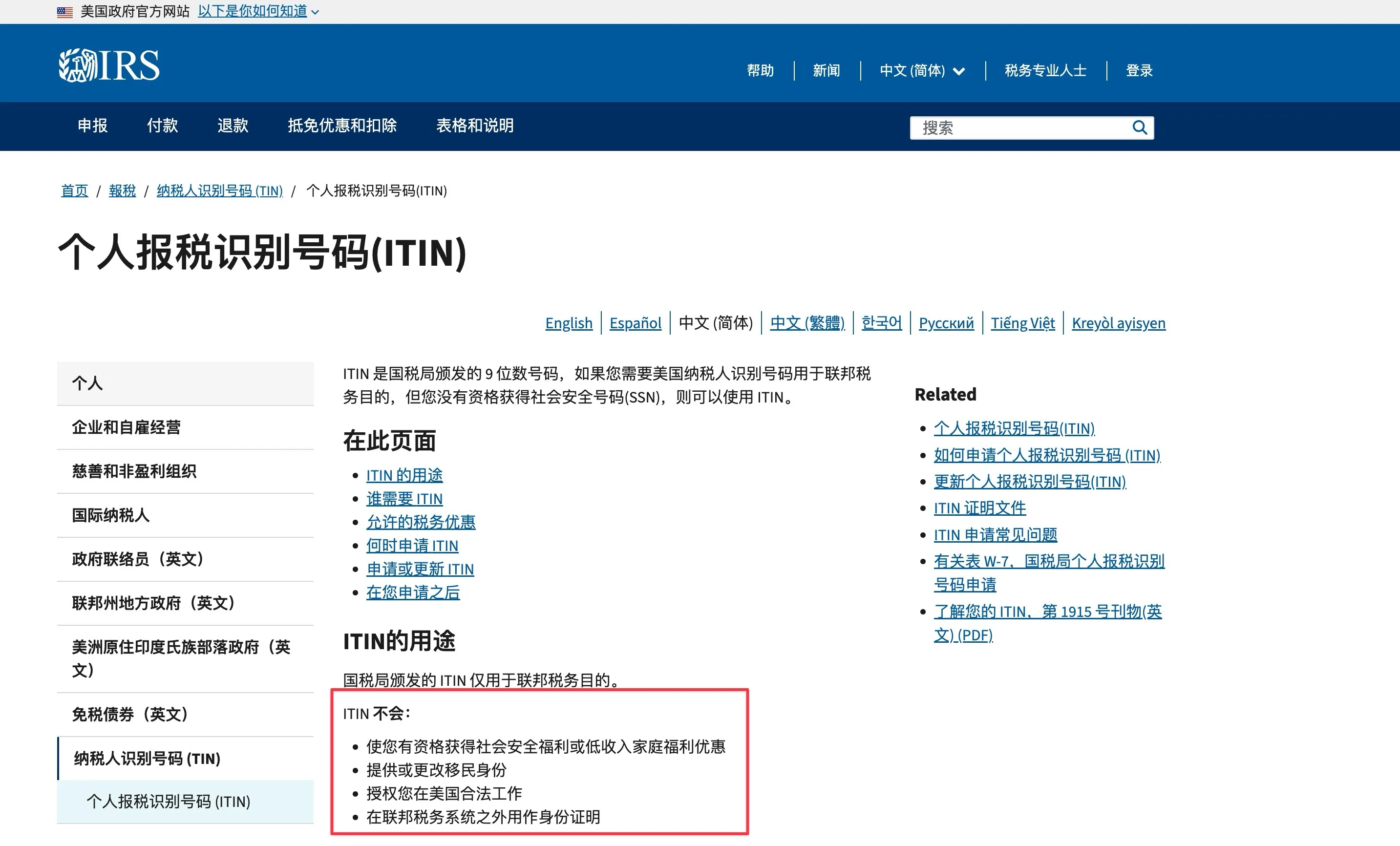Select 联邦州地方政府（英文）in sidebar
The image size is (1400, 846).
point(185,603)
